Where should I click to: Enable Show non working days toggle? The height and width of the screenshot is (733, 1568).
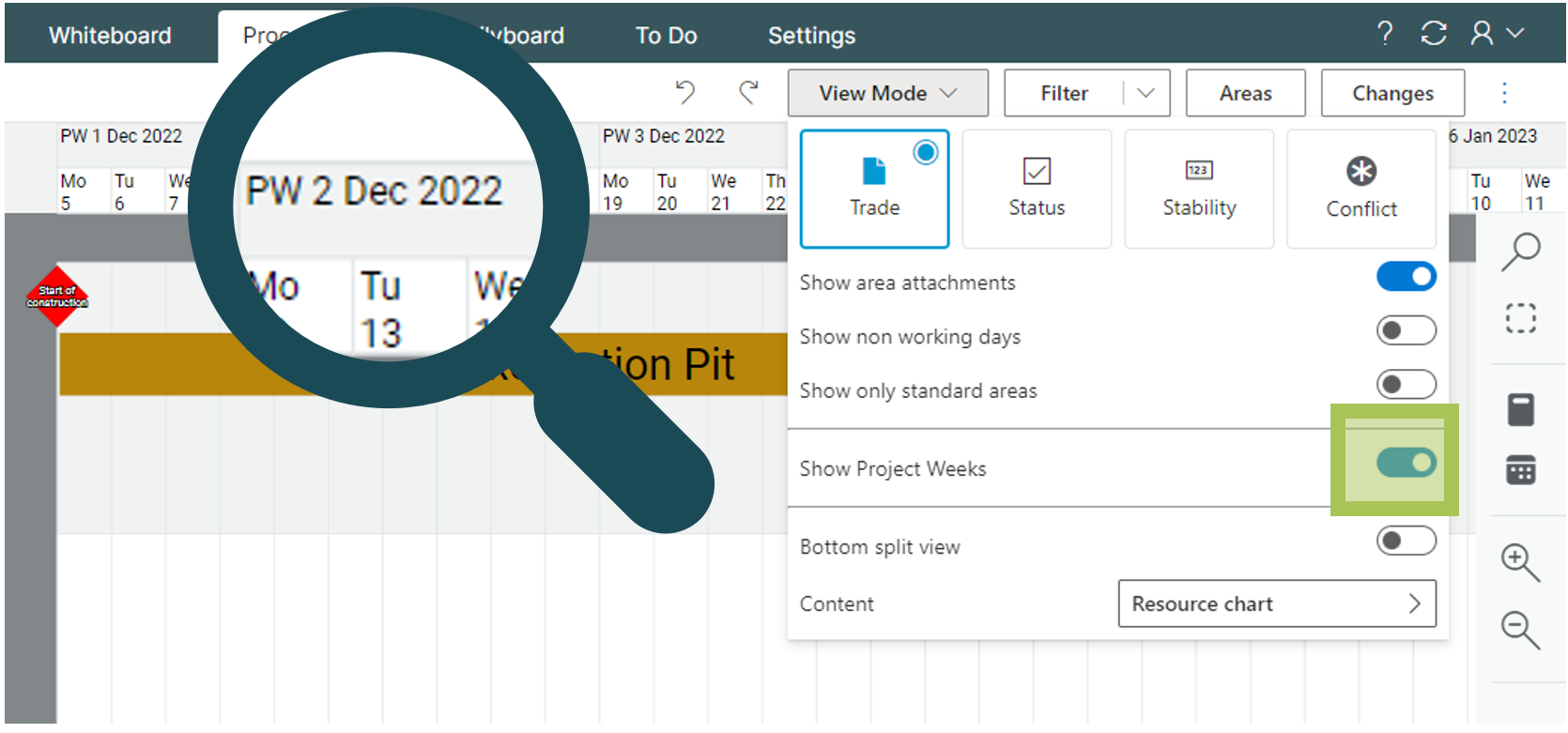click(1406, 330)
